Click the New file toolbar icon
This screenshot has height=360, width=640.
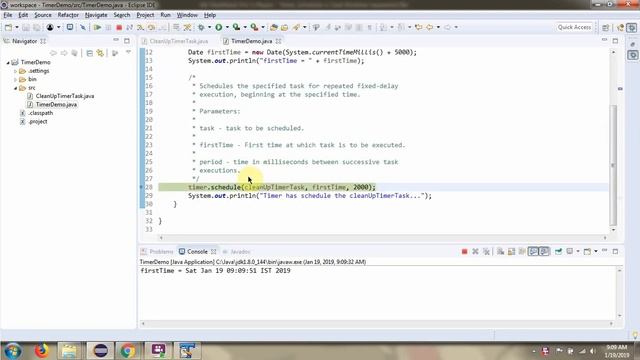(x=8, y=27)
